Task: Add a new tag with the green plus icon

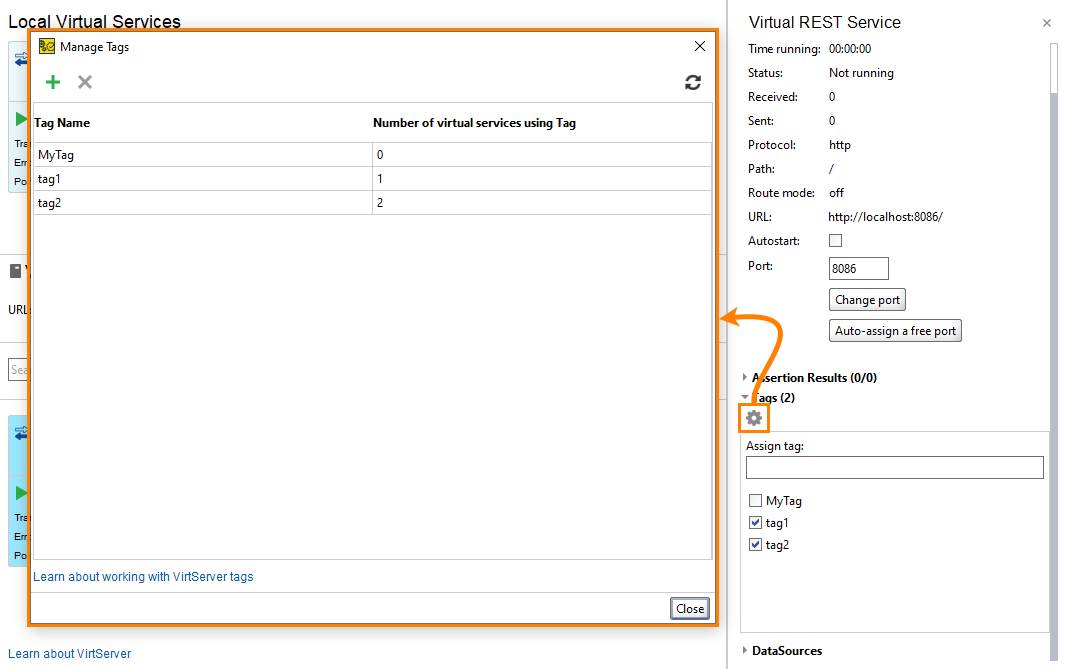Action: point(53,82)
